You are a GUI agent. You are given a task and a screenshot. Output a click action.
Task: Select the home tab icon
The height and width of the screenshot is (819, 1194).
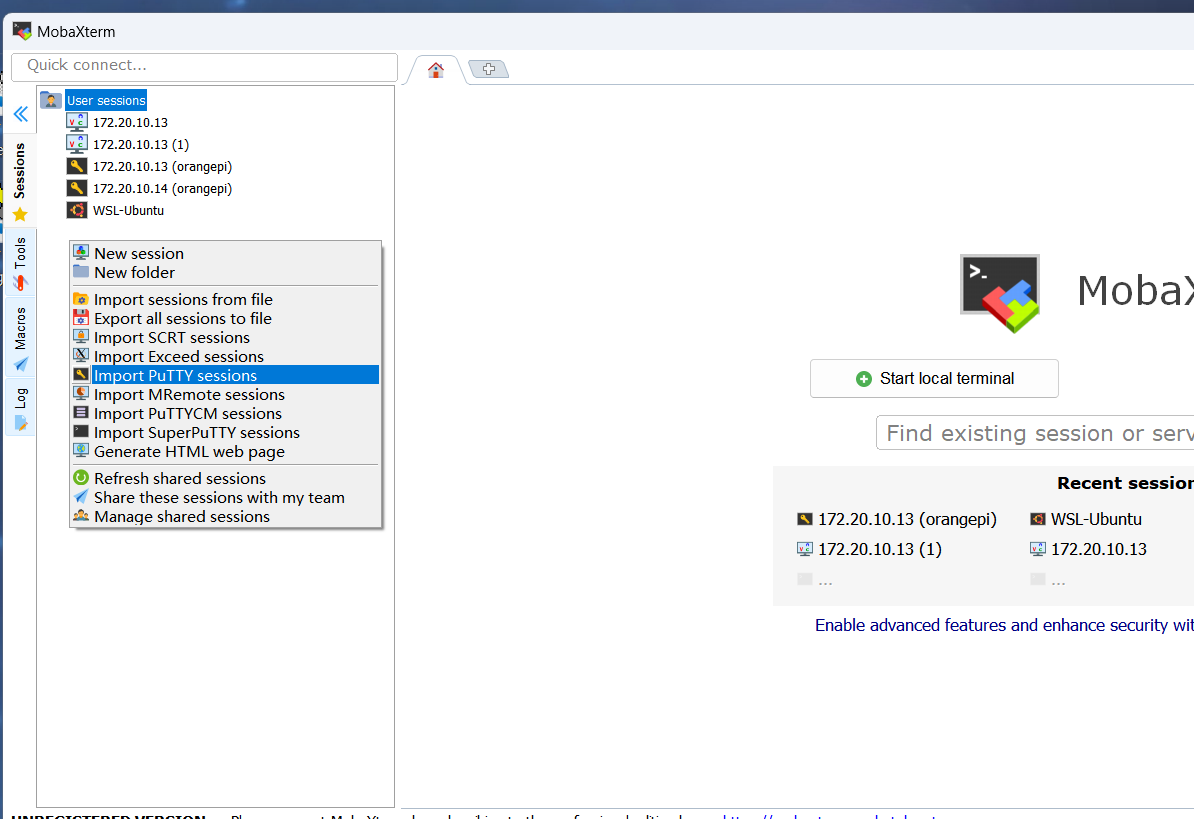pyautogui.click(x=436, y=70)
